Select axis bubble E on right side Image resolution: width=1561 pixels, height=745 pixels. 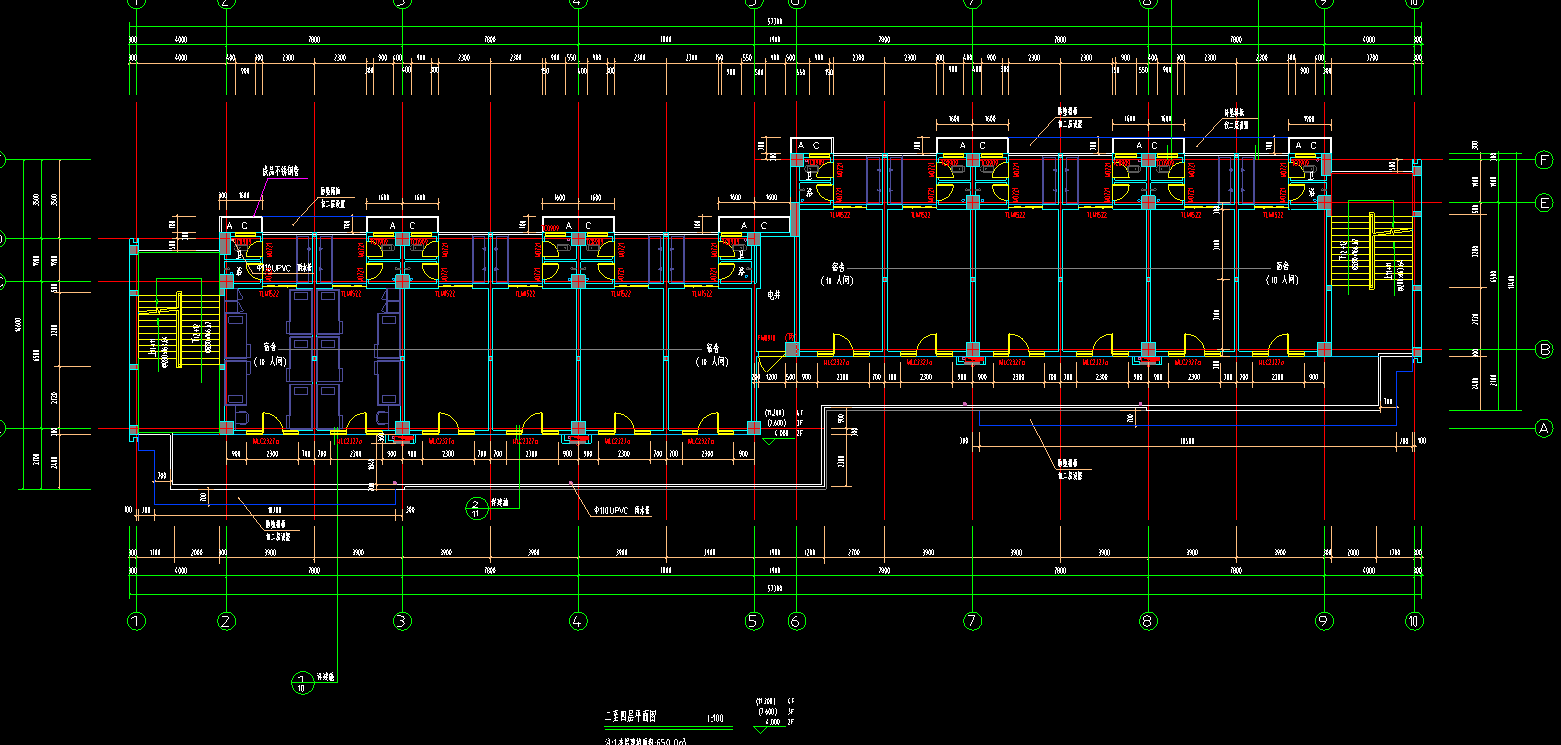[1544, 203]
